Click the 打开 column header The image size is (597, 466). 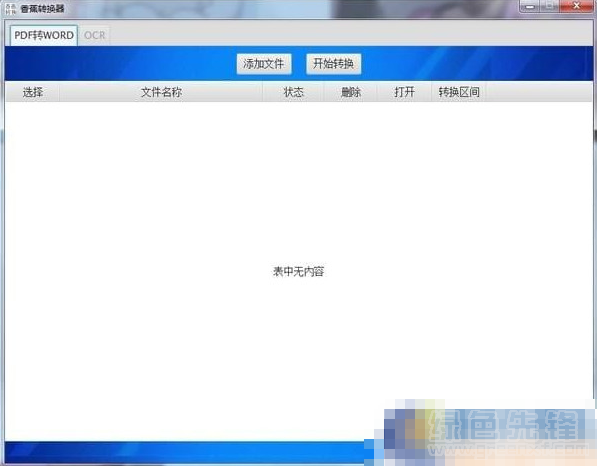[404, 92]
